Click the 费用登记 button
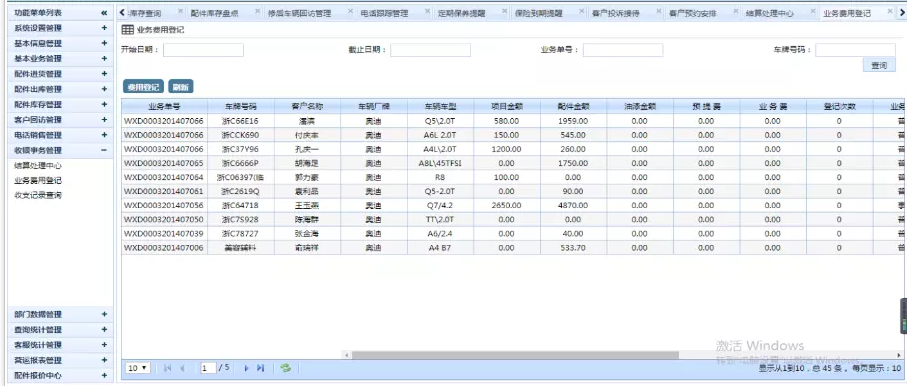 point(143,87)
